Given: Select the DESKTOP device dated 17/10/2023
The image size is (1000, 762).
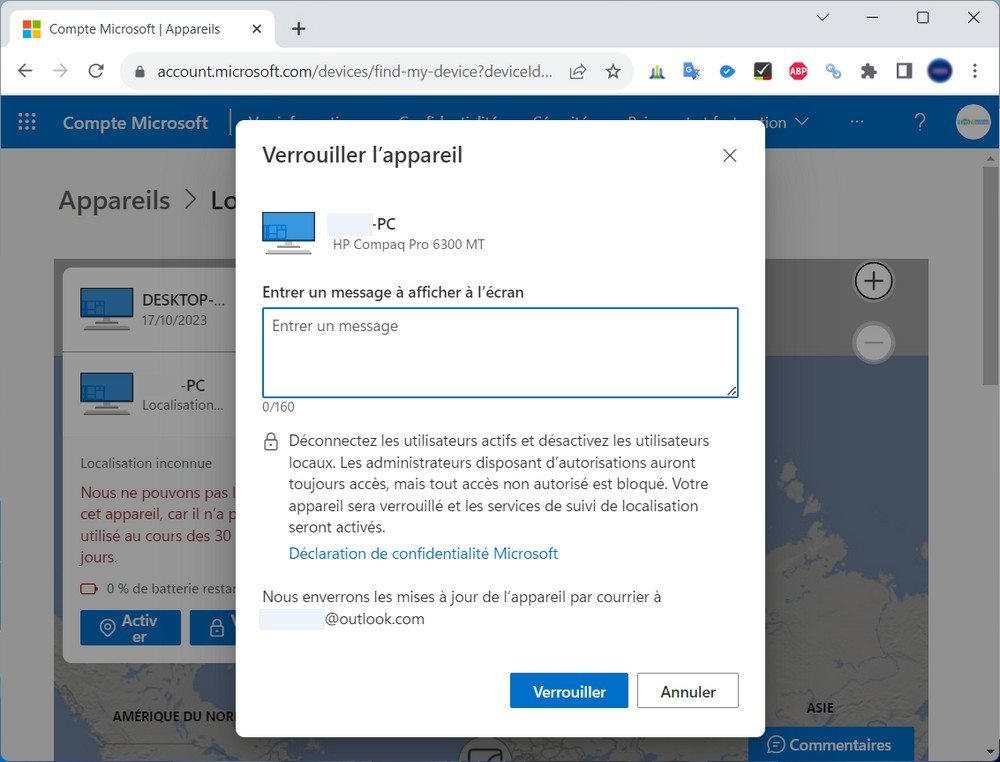Looking at the screenshot, I should tap(150, 309).
